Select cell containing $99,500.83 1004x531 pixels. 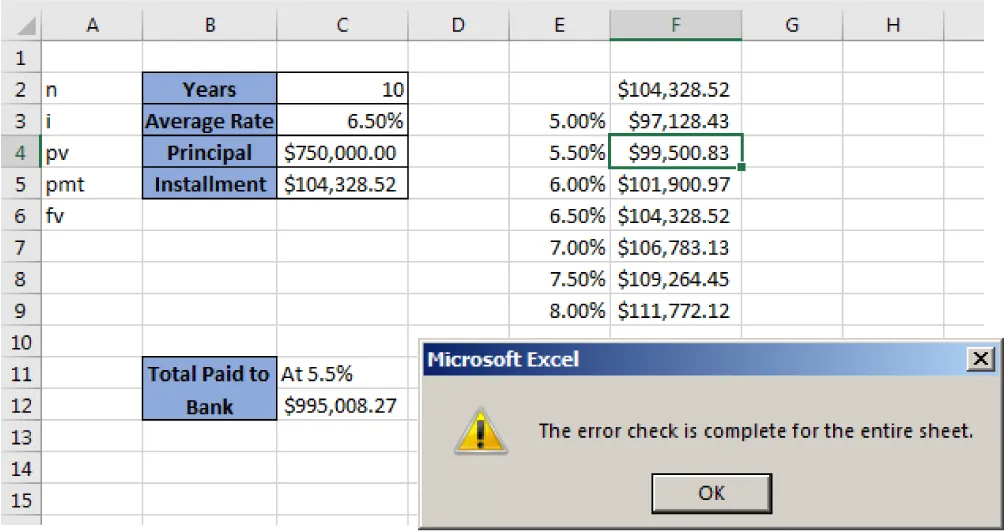coord(675,153)
